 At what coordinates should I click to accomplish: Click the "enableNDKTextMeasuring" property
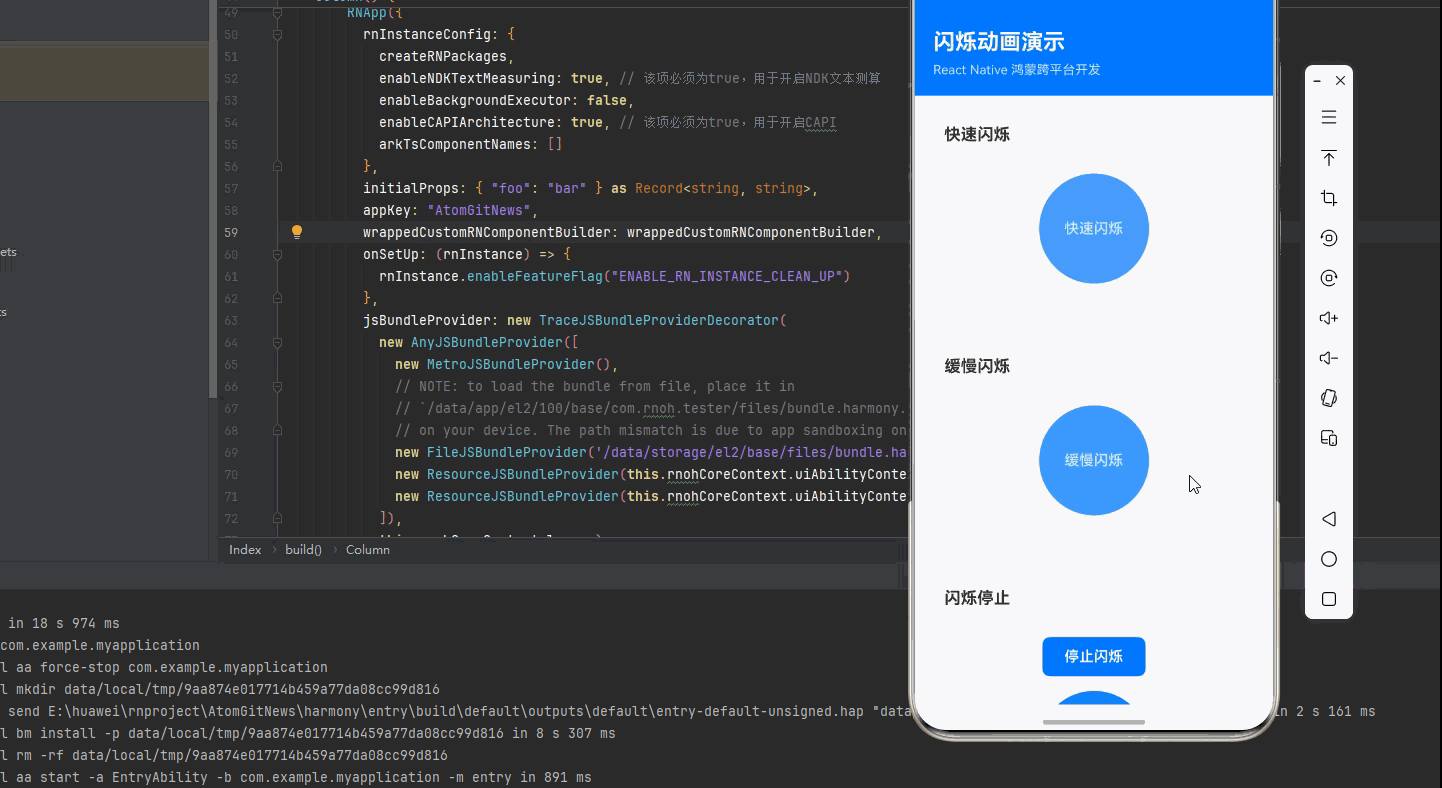tap(467, 78)
